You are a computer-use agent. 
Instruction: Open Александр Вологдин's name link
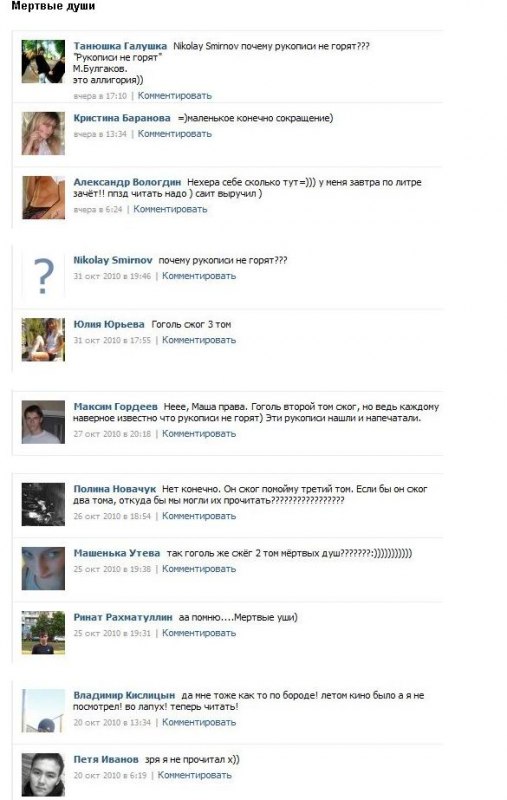pyautogui.click(x=127, y=182)
